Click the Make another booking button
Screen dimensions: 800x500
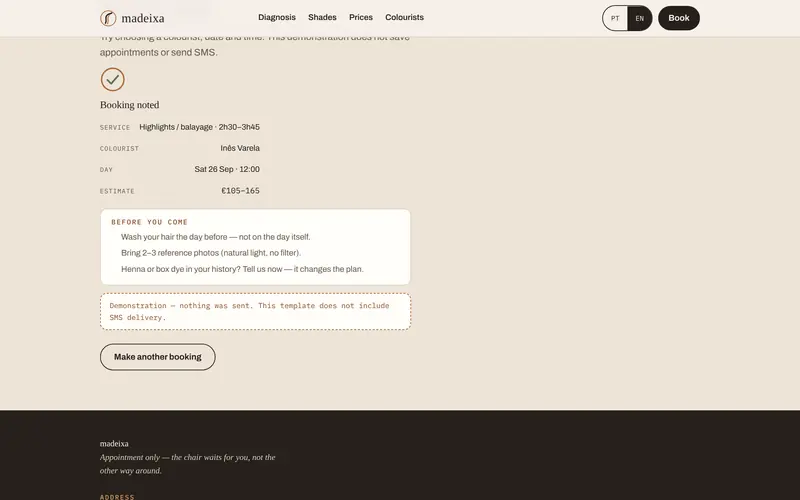point(158,357)
